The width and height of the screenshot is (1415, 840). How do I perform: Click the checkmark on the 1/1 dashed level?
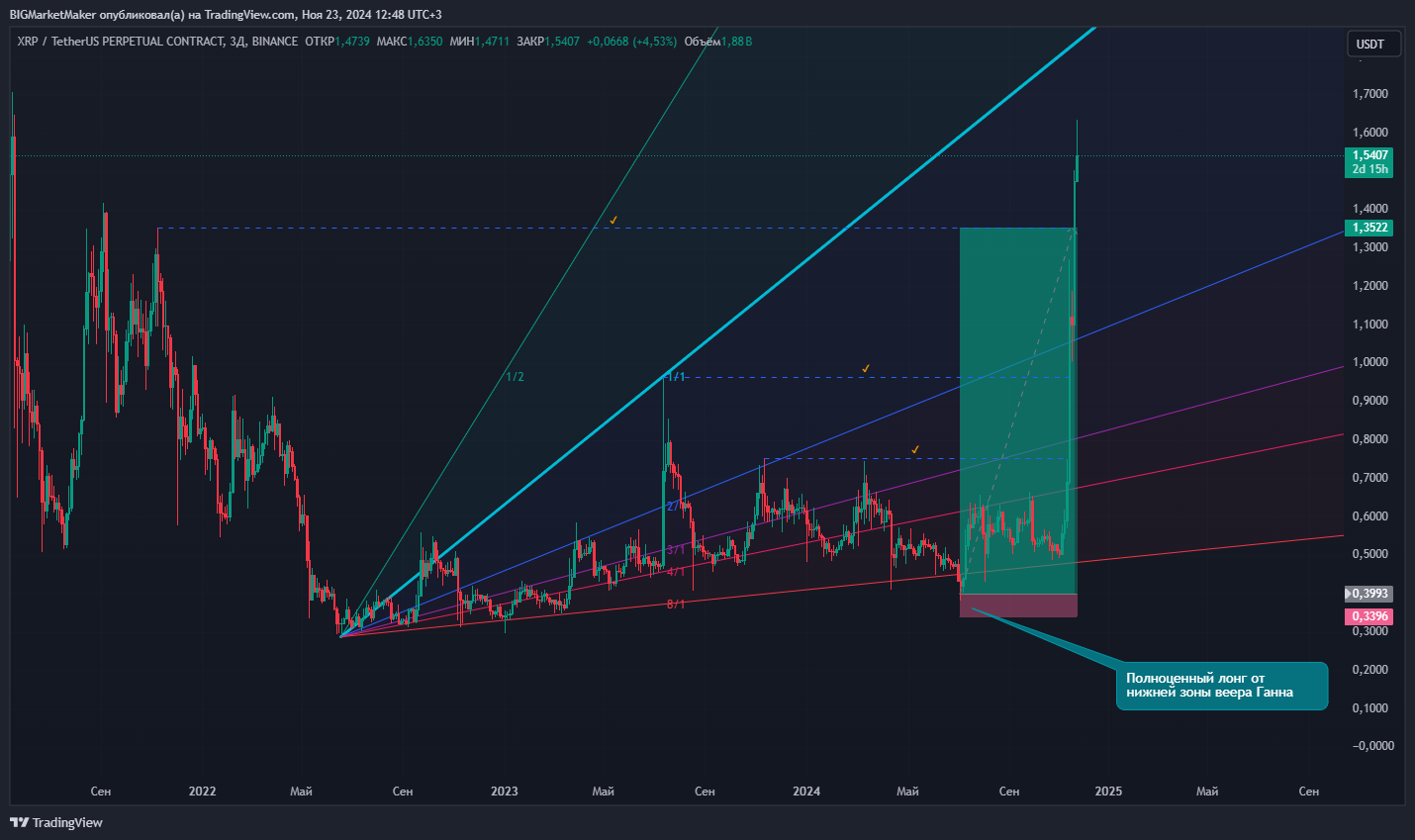click(x=866, y=368)
